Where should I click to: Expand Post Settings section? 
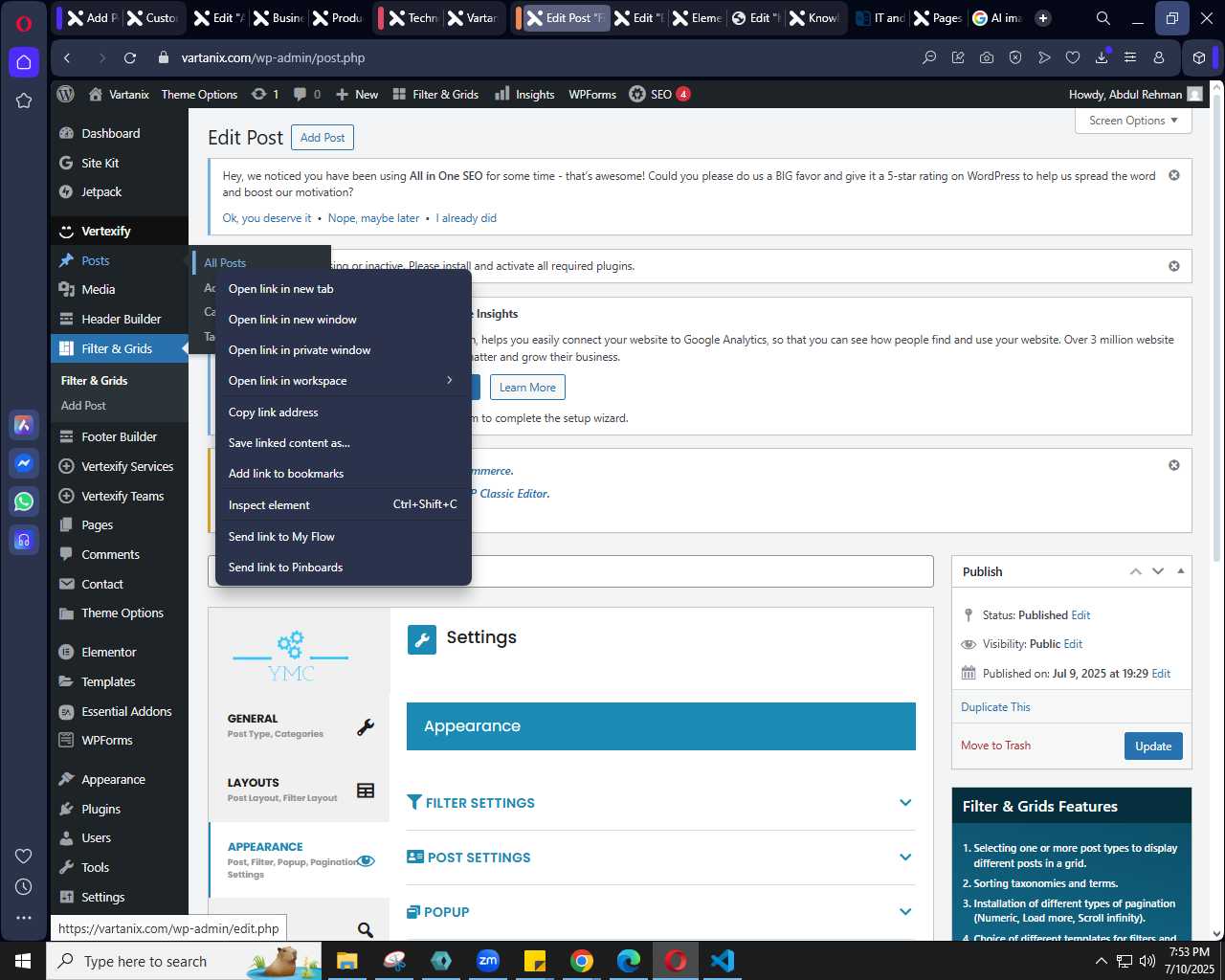pyautogui.click(x=660, y=857)
